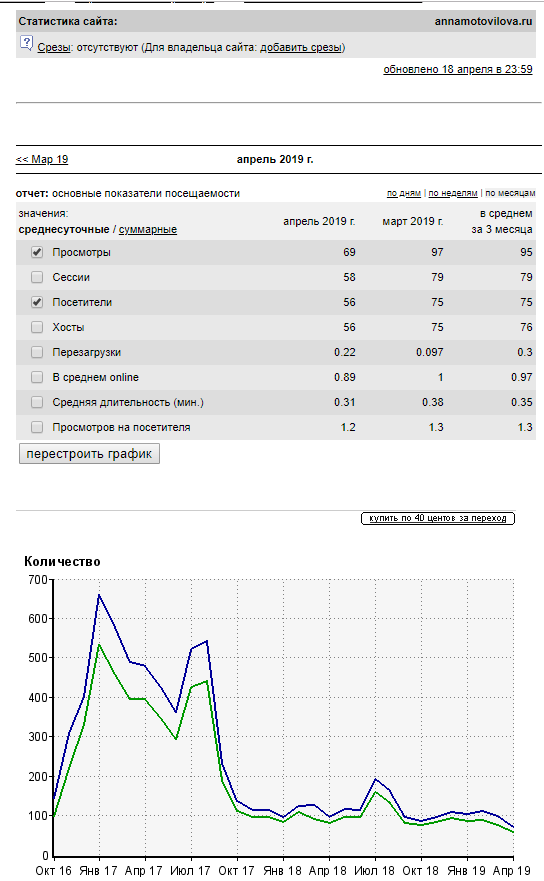Select the по месяцам view
The height and width of the screenshot is (881, 544).
510,193
